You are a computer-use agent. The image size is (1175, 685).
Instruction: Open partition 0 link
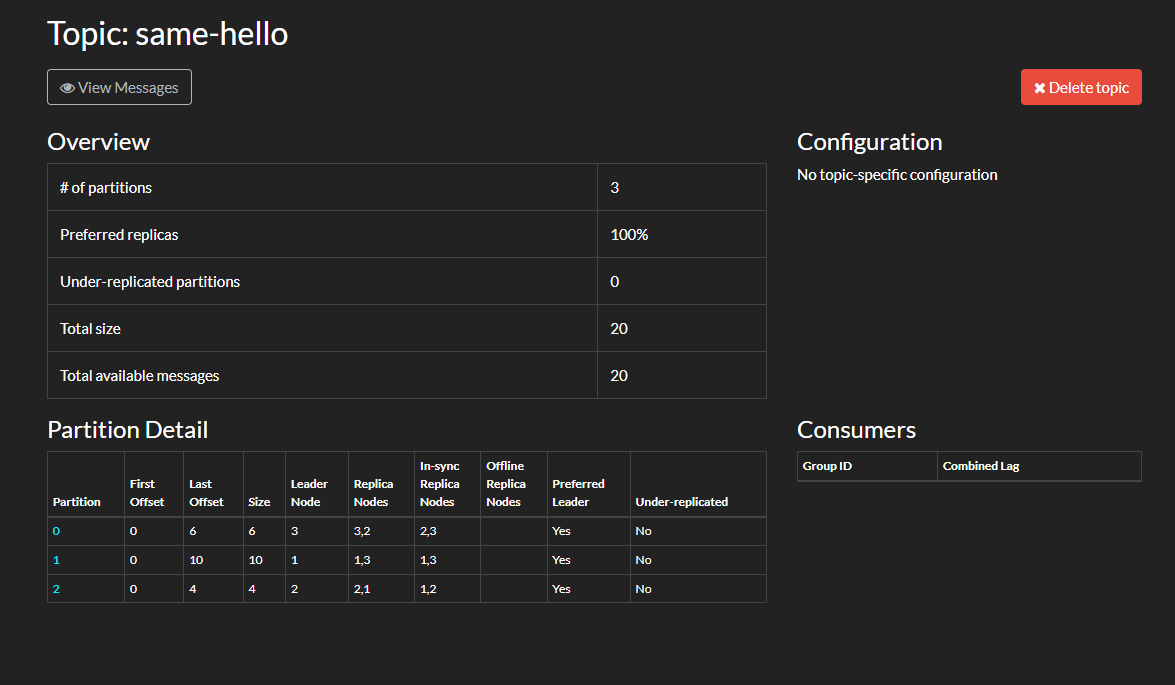point(56,531)
